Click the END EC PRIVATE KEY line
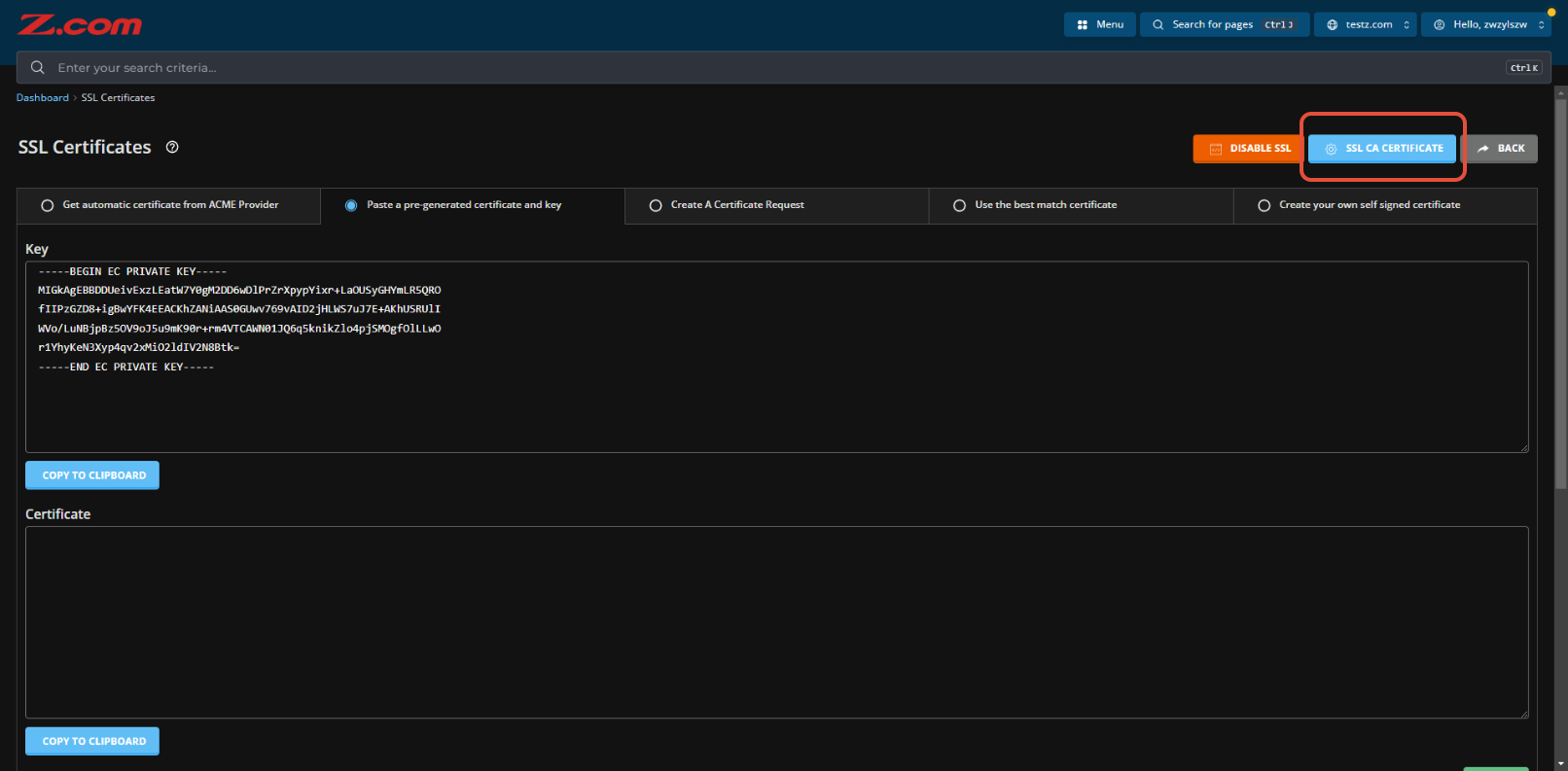Viewport: 1568px width, 771px height. click(126, 368)
